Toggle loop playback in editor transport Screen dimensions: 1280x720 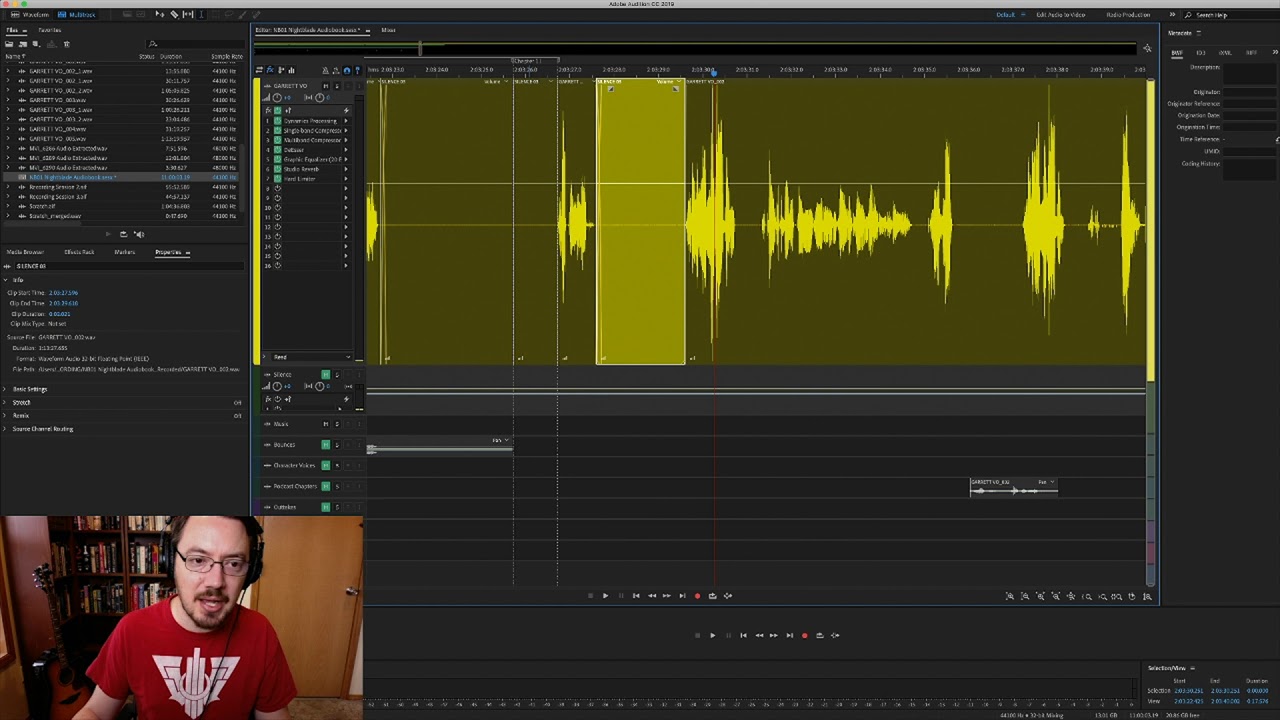click(x=712, y=596)
